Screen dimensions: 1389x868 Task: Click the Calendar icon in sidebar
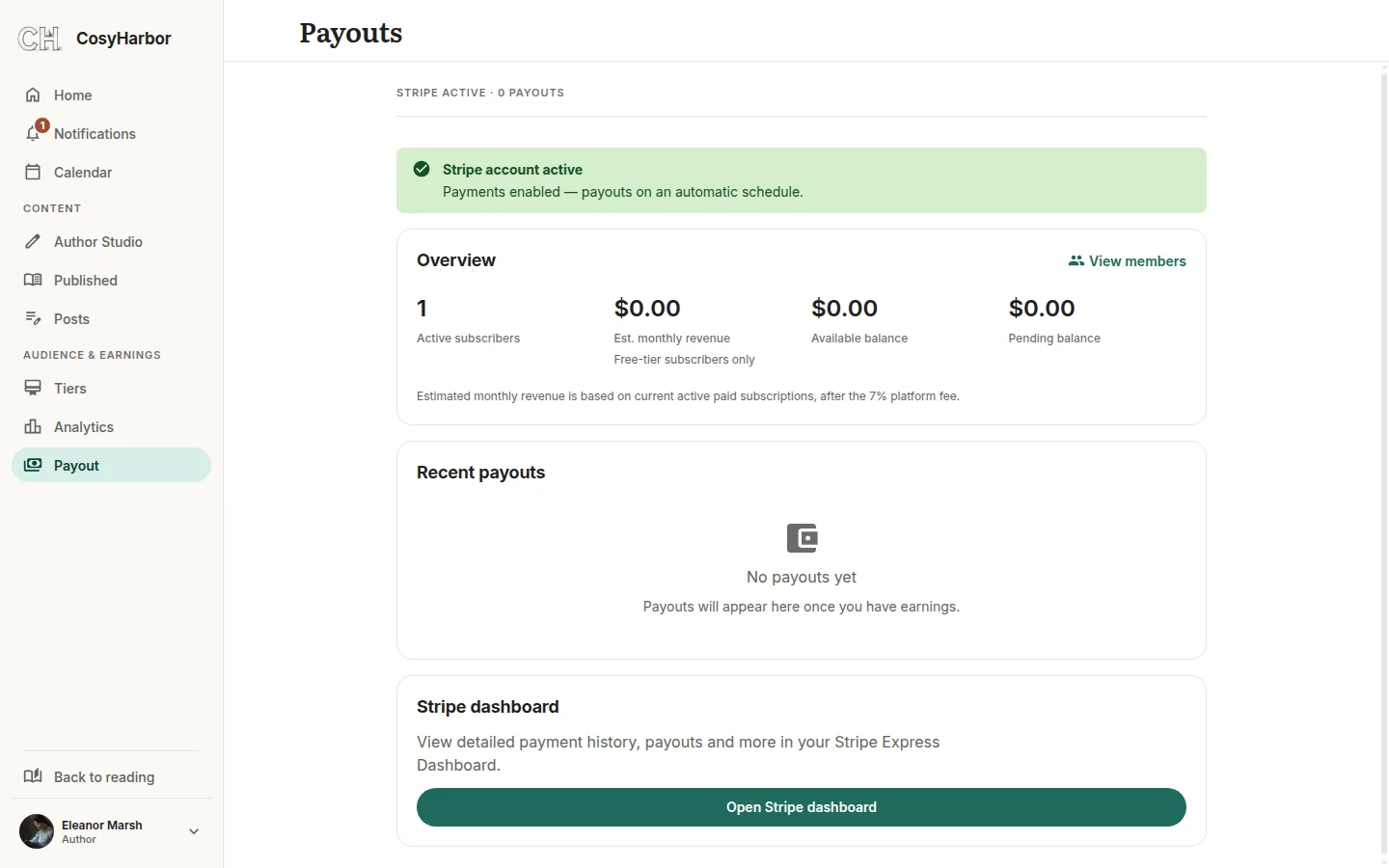[x=33, y=172]
